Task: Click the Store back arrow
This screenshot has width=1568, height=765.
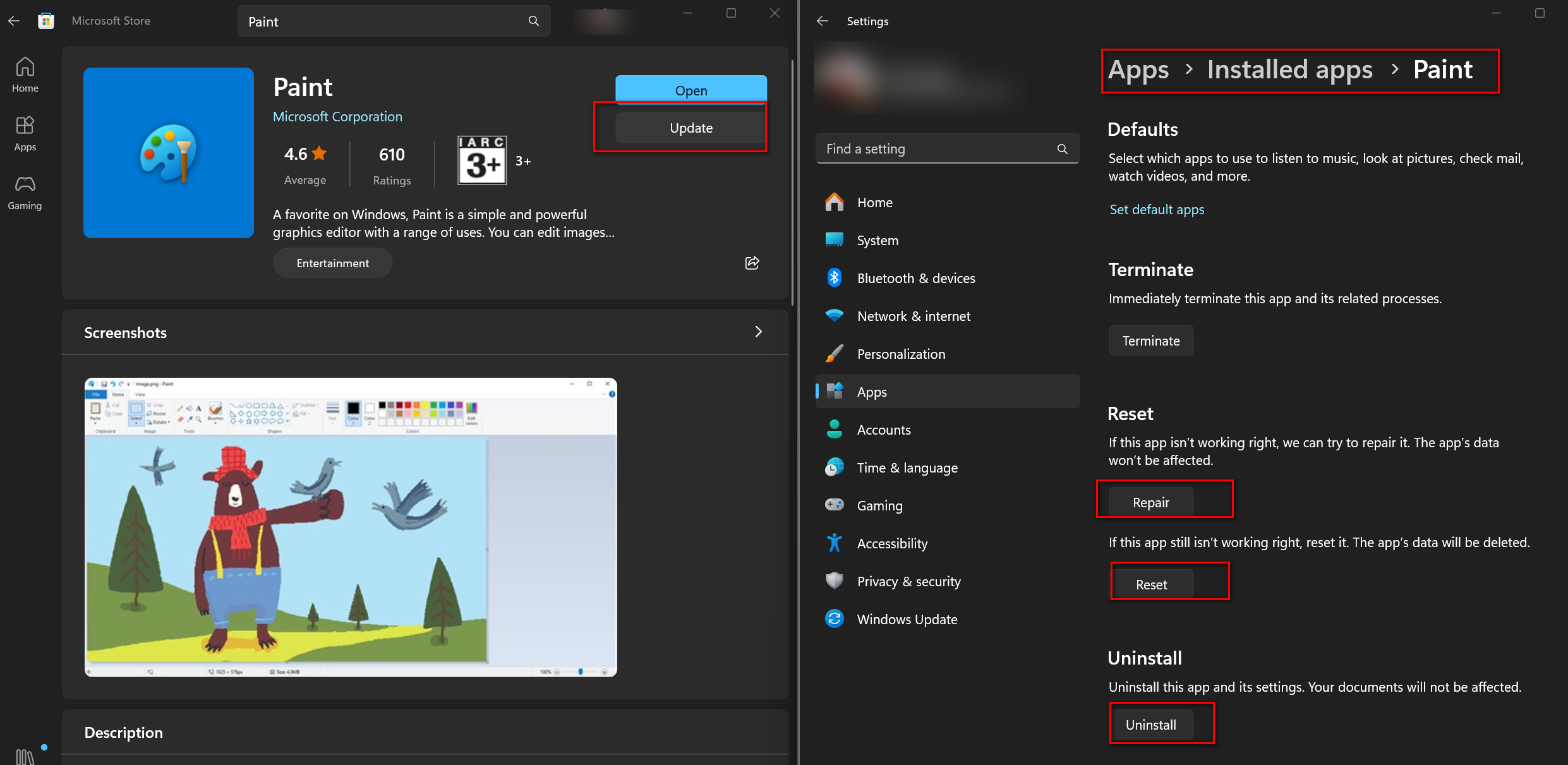Action: pos(14,21)
